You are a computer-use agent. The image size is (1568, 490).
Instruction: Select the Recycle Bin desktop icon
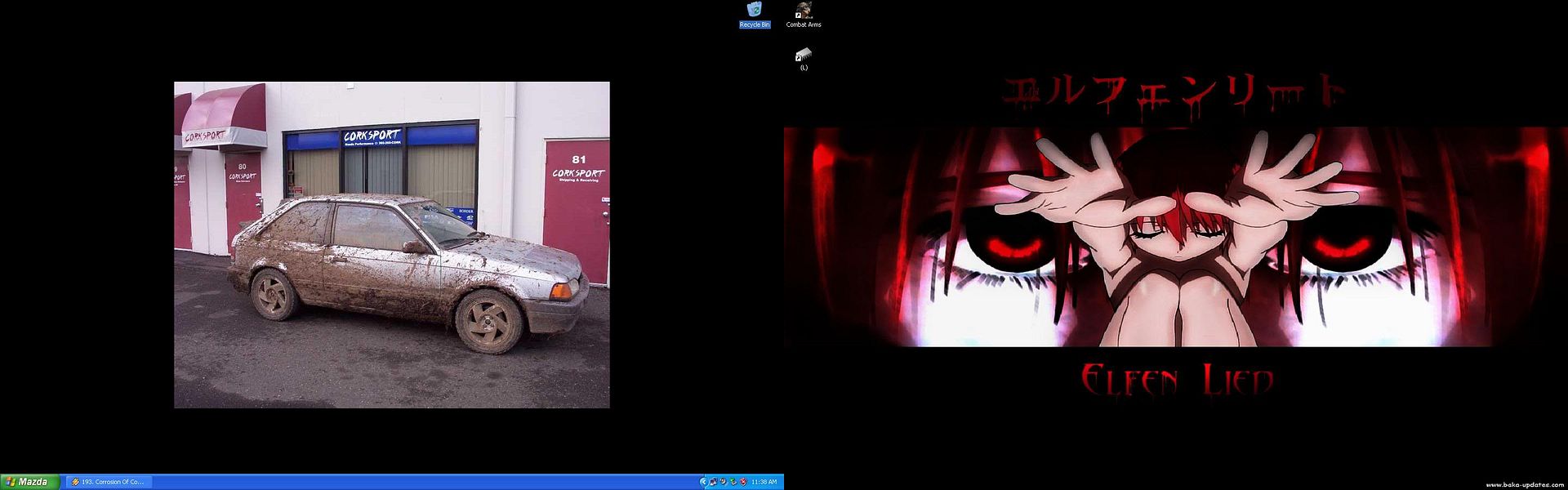755,15
